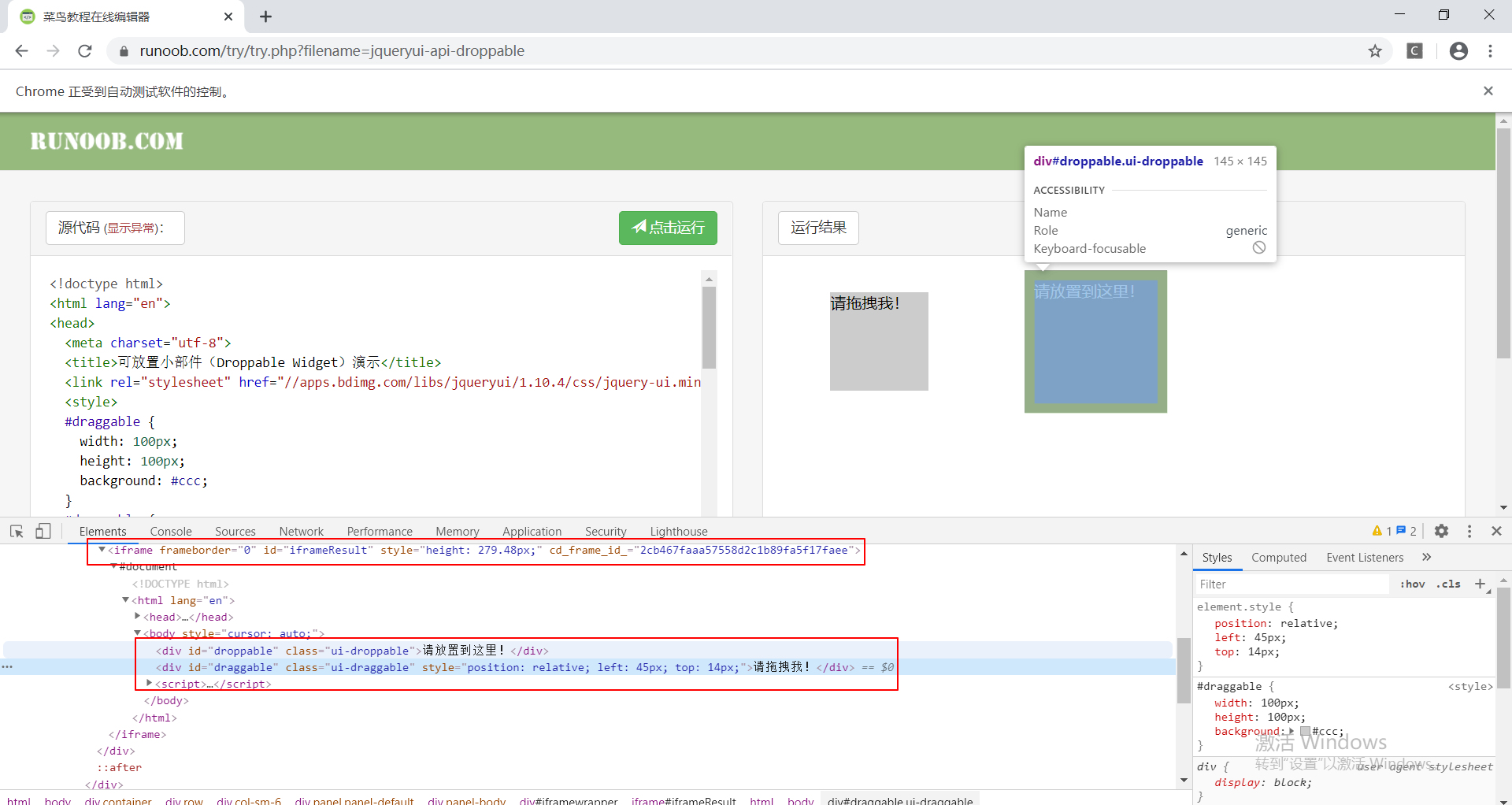Dismiss the Chrome automation infobar

pos(1488,91)
